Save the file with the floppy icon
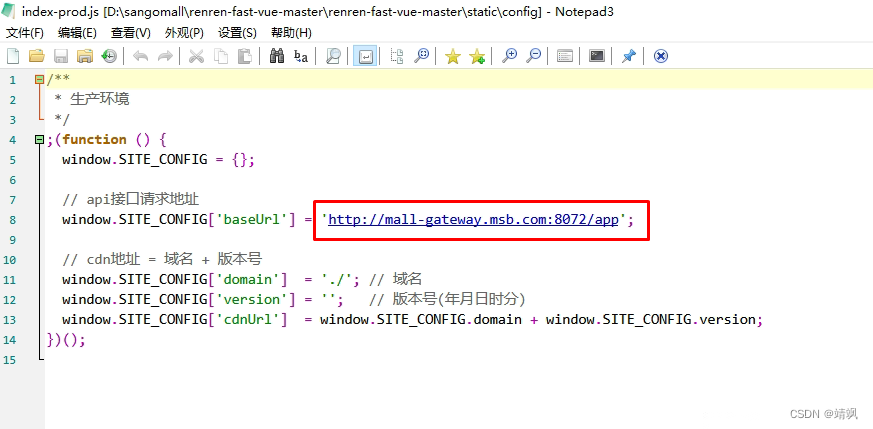 coord(61,56)
